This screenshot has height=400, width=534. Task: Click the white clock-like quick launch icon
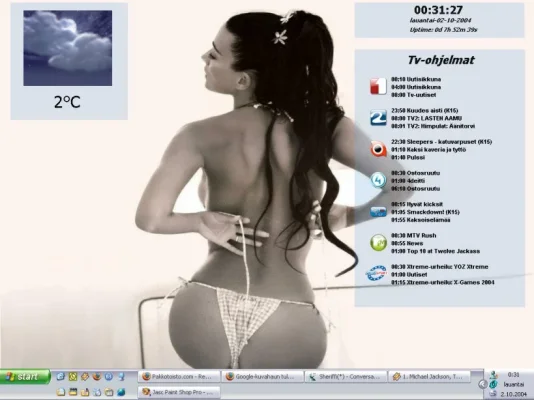pyautogui.click(x=97, y=393)
